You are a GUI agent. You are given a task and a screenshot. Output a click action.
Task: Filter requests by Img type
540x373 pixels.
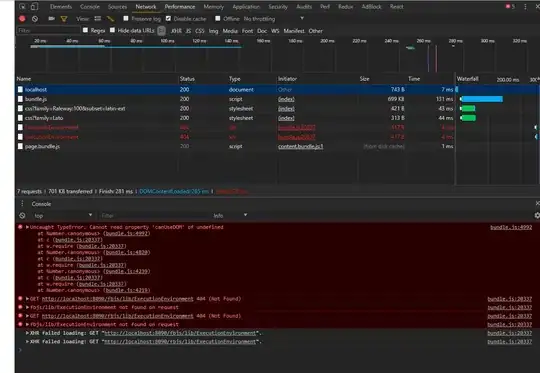[x=214, y=31]
